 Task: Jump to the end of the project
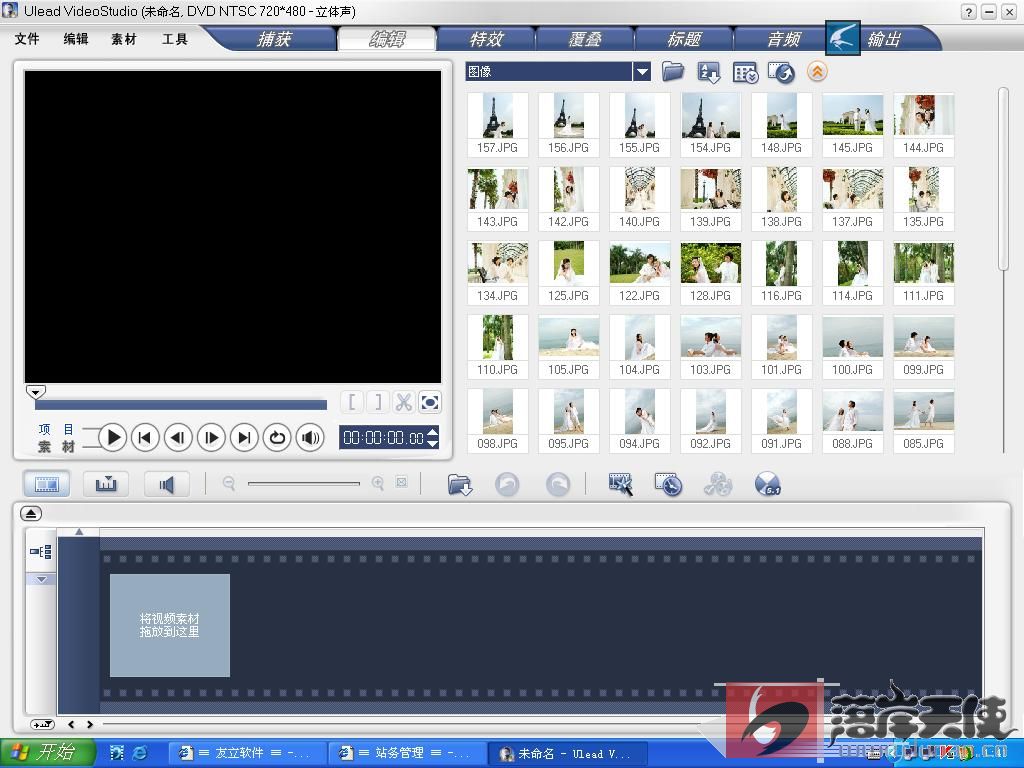(244, 438)
